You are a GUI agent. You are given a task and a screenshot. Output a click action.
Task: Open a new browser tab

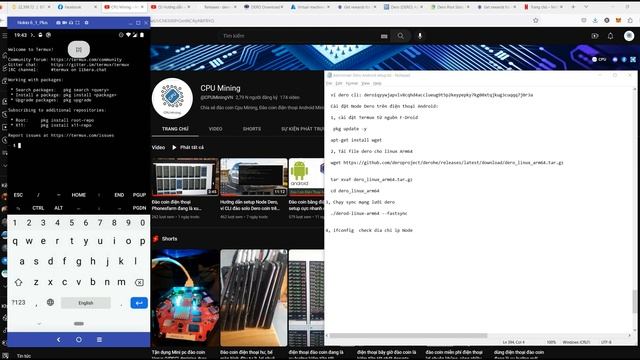(x=573, y=7)
